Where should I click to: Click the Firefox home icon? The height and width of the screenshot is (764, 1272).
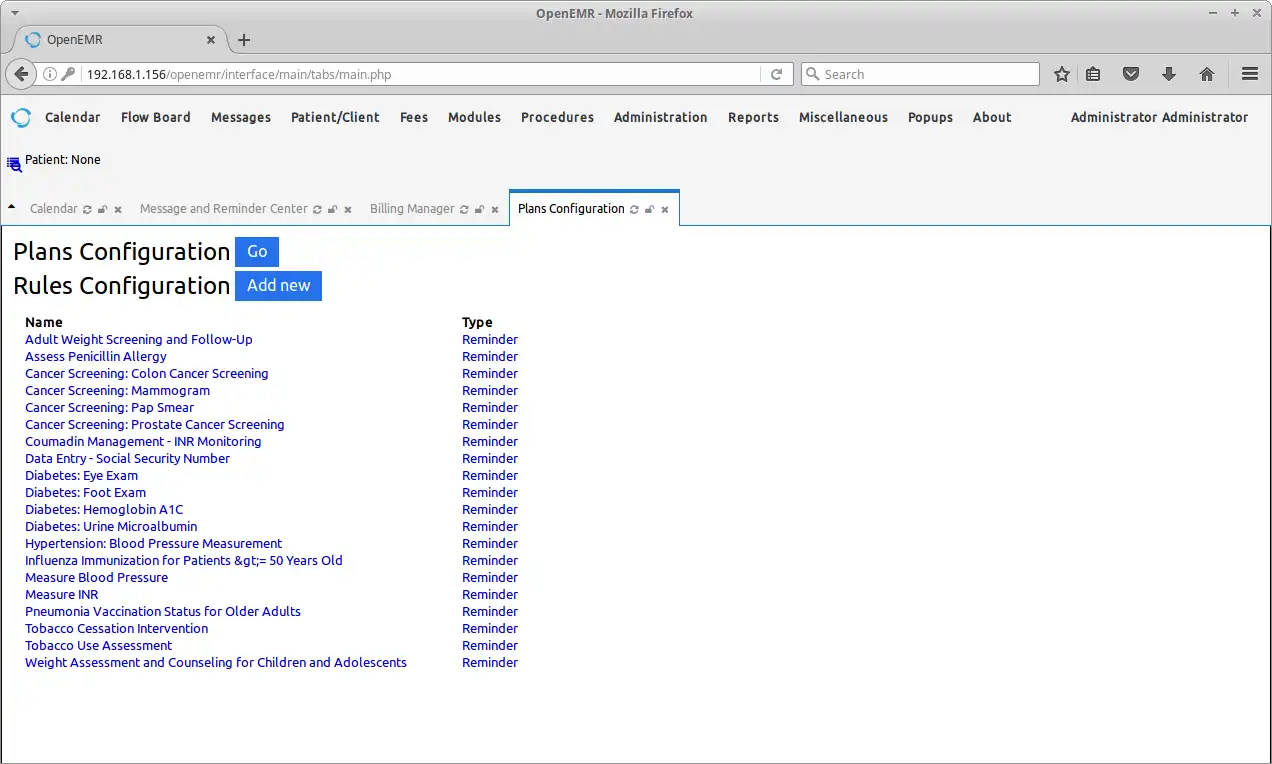[1206, 73]
